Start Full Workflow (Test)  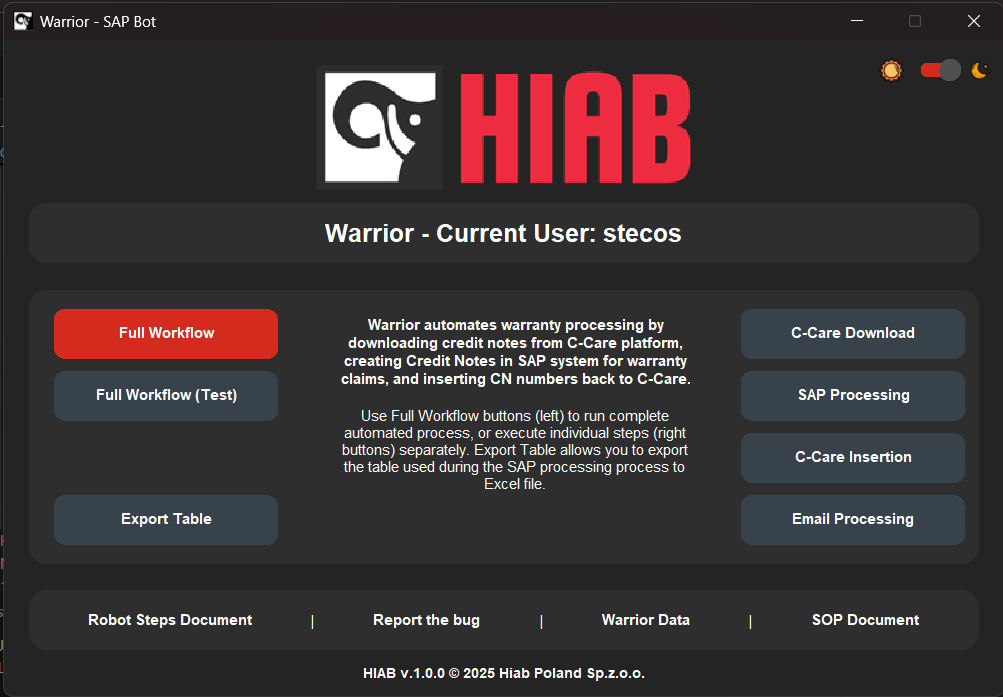tap(166, 396)
